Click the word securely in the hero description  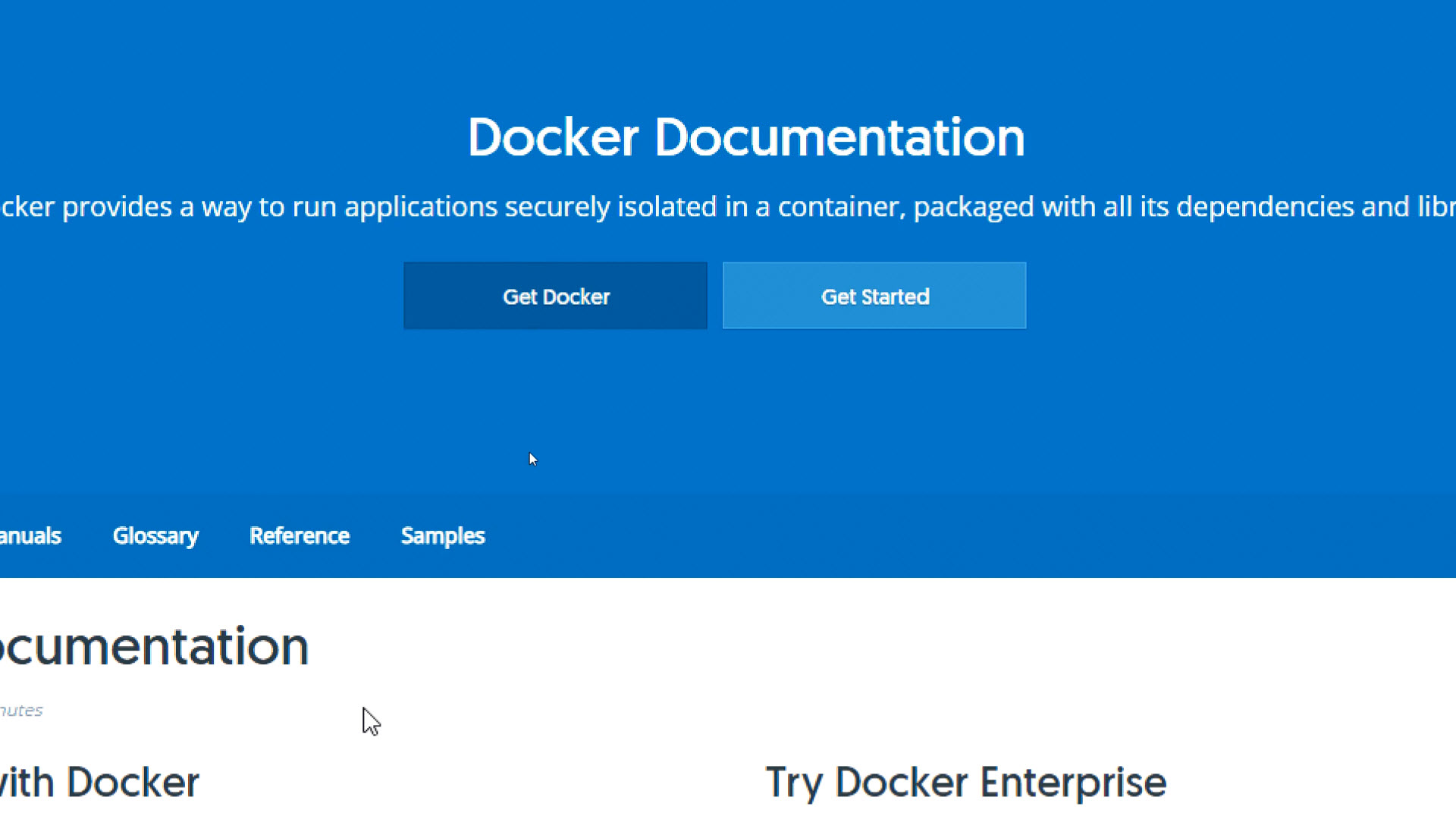point(557,207)
